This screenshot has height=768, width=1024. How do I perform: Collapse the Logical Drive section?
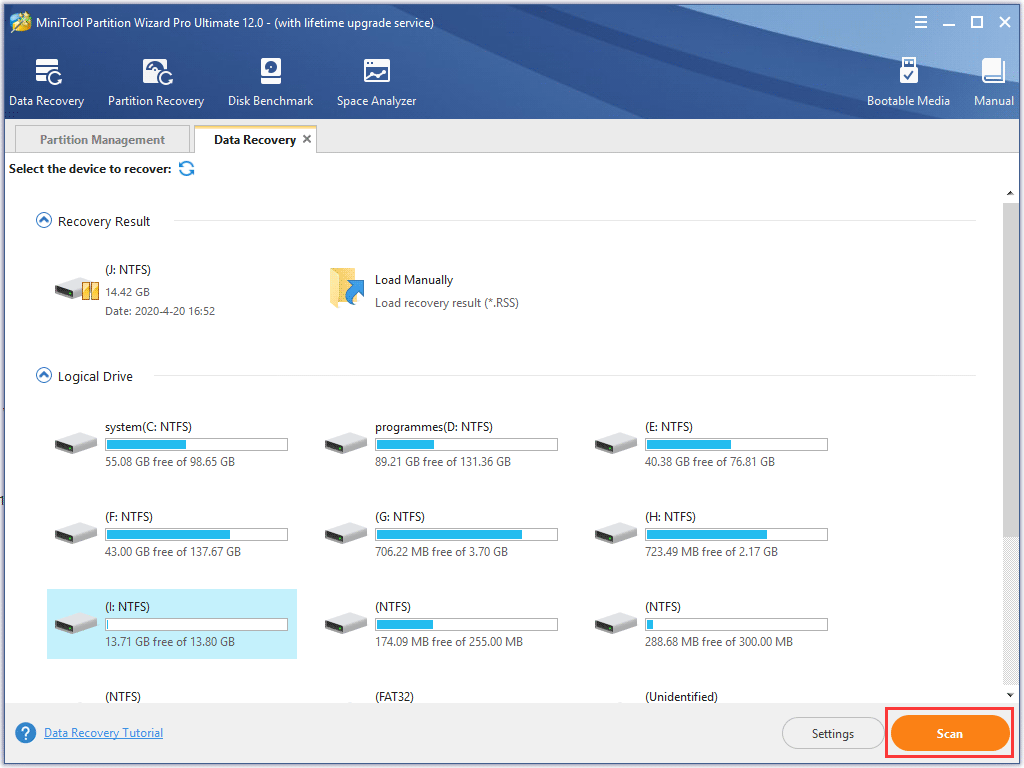[44, 376]
